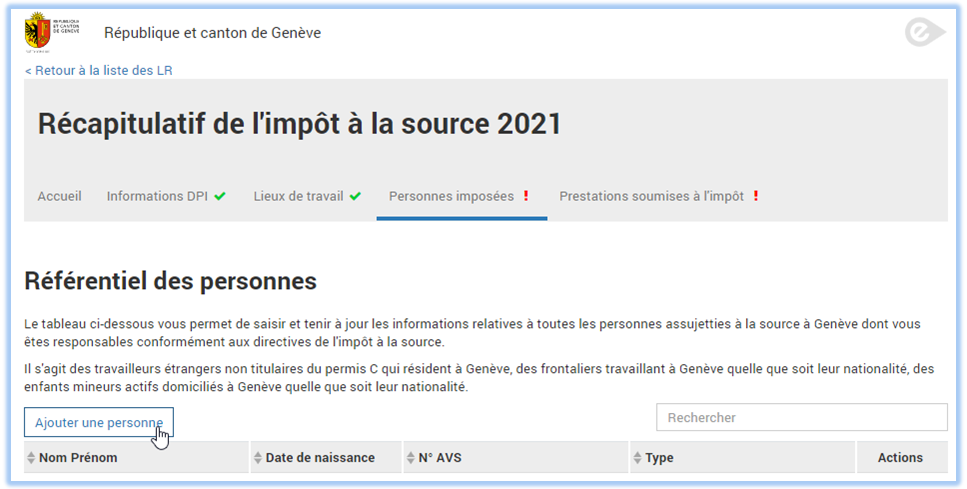The width and height of the screenshot is (967, 489).
Task: Sort the table by Nom Prénom arrows
Action: coord(31,458)
